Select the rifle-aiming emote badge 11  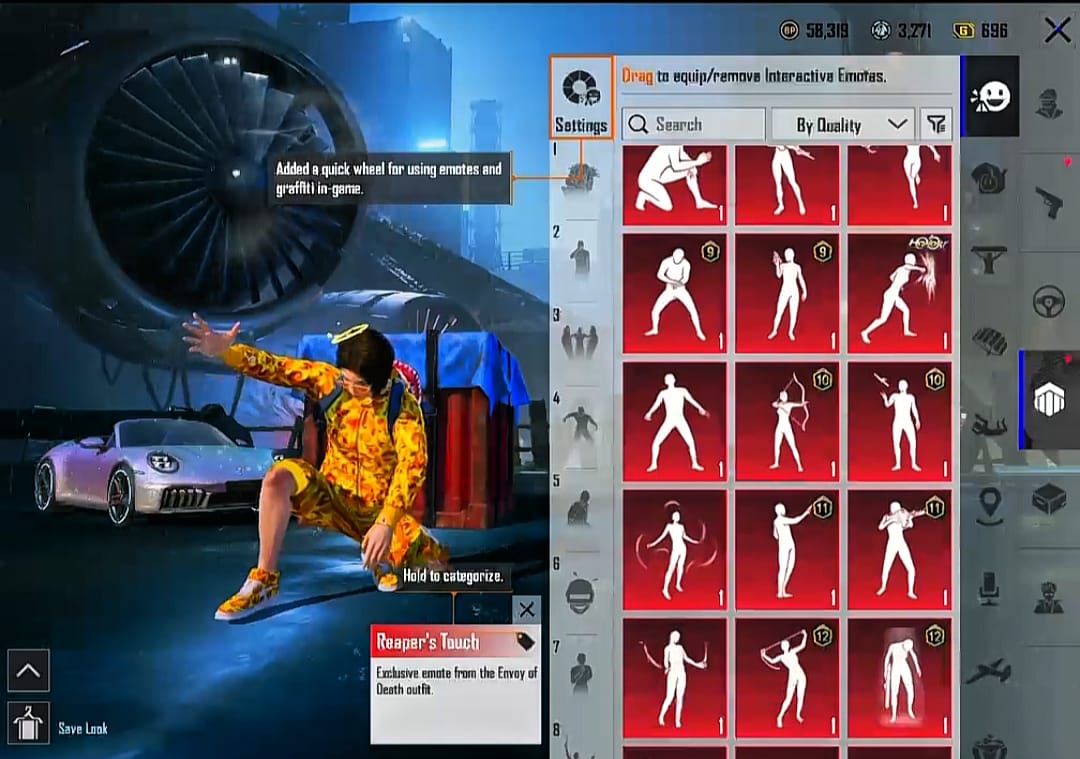pos(900,550)
